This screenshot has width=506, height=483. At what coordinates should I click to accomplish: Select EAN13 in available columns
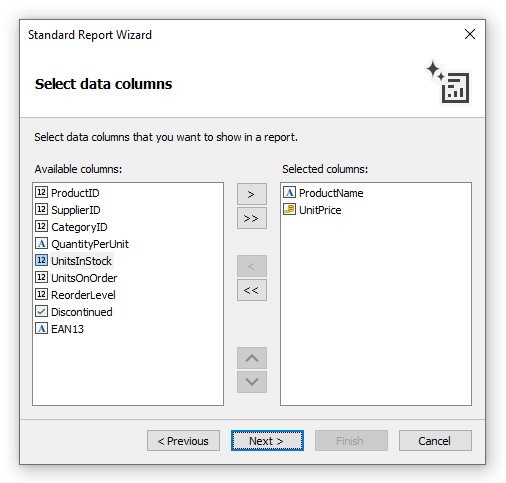(x=67, y=329)
